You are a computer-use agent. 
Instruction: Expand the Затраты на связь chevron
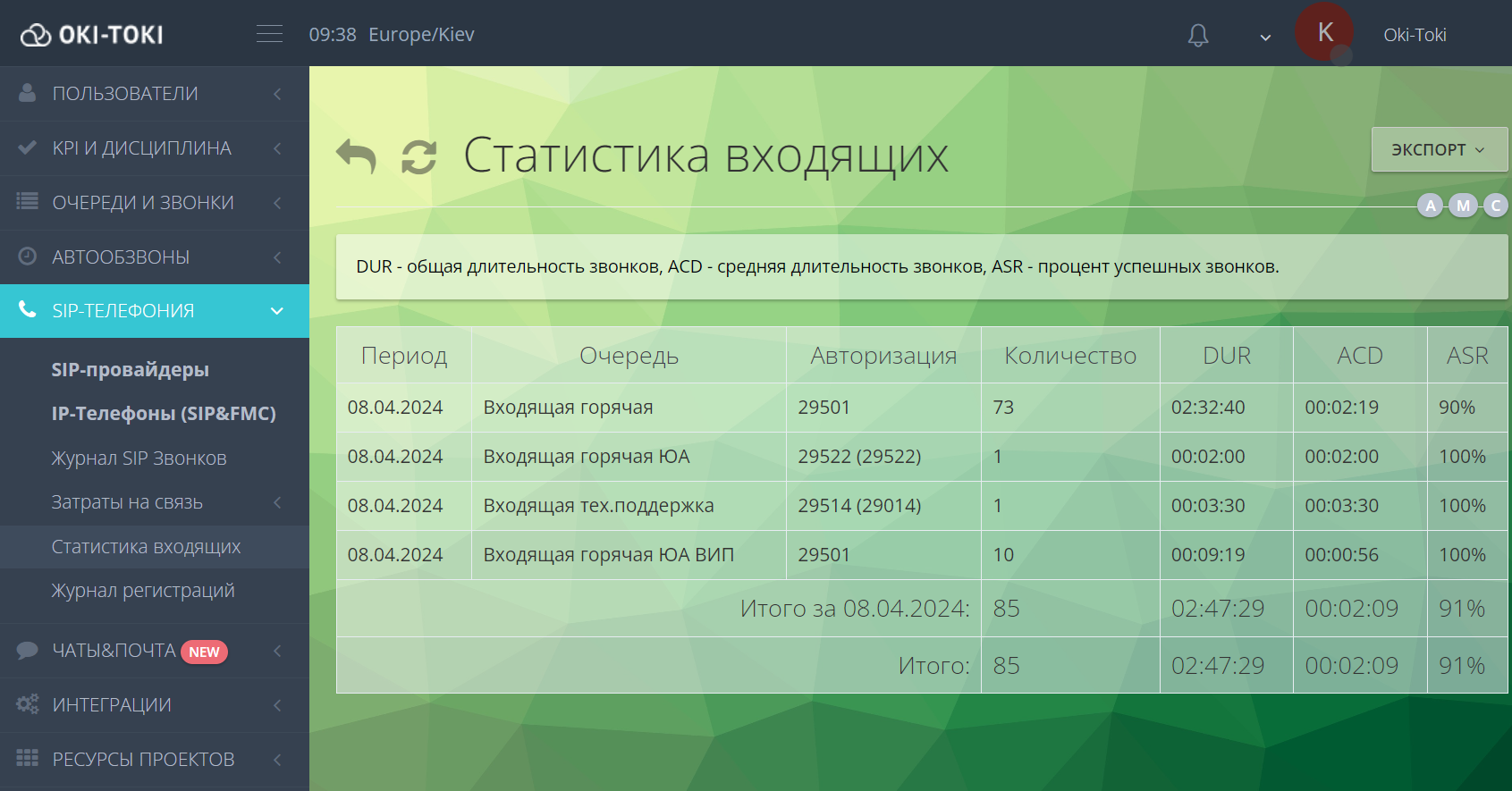point(277,502)
